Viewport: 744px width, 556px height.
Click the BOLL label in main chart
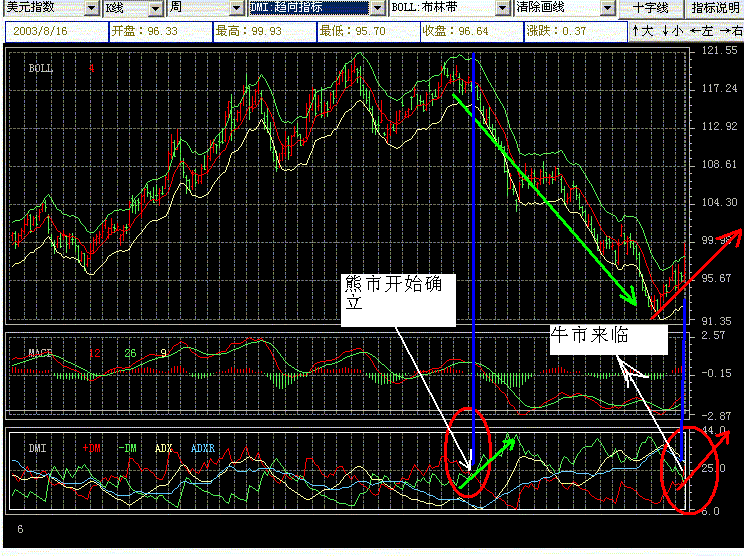[41, 68]
